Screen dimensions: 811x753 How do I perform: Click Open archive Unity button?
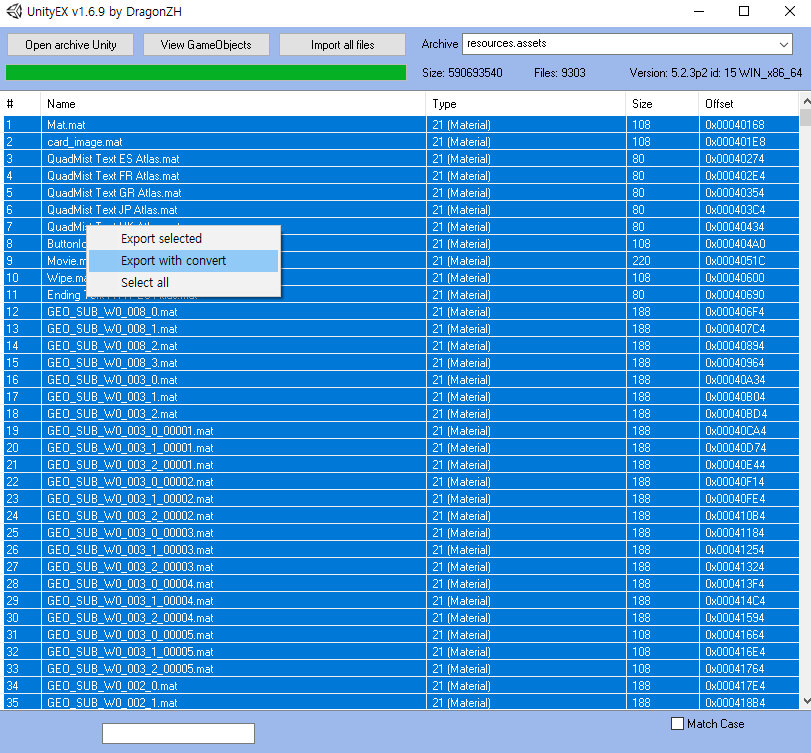coord(70,45)
